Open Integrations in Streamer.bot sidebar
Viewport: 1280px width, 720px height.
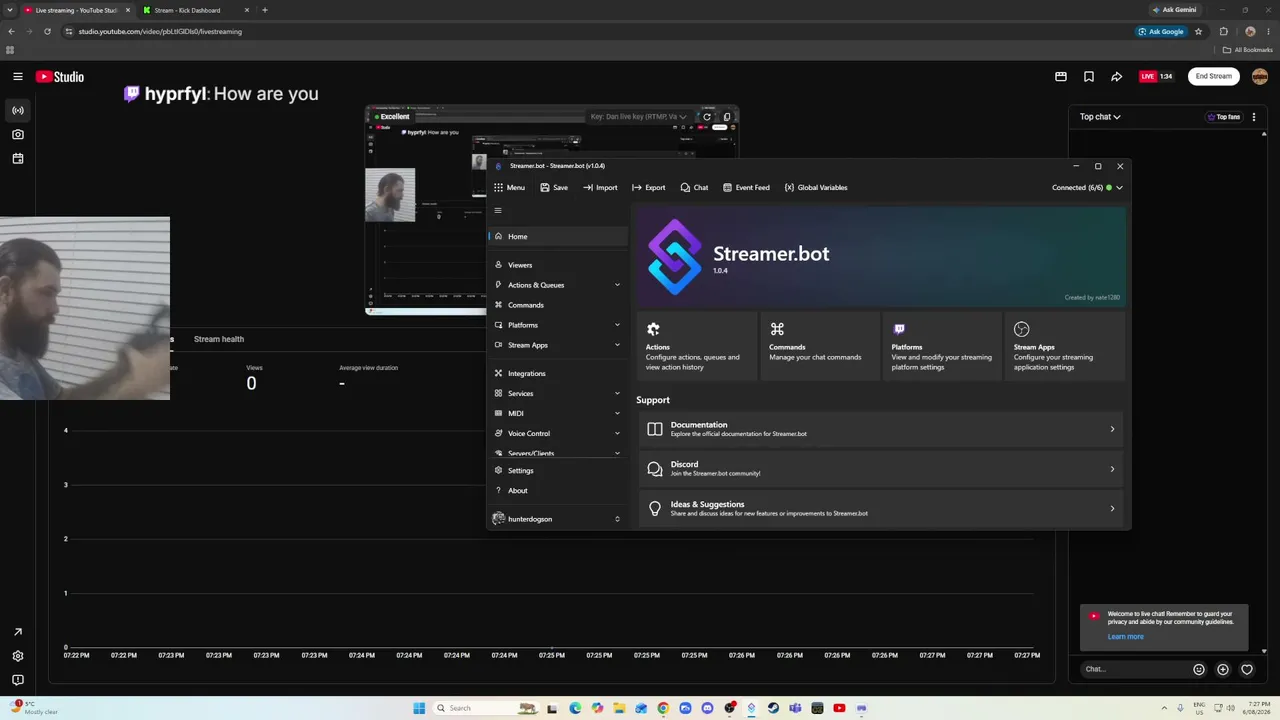(x=559, y=373)
